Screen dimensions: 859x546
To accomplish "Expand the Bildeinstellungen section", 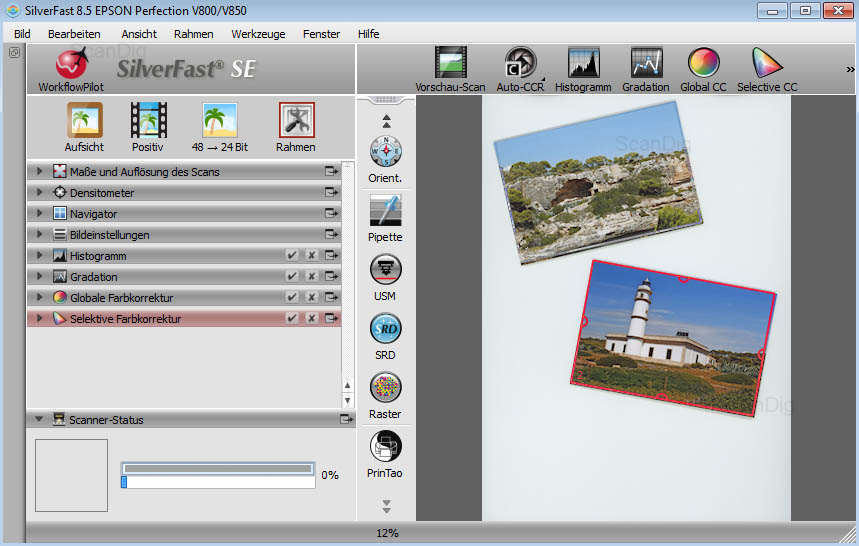I will [x=39, y=234].
